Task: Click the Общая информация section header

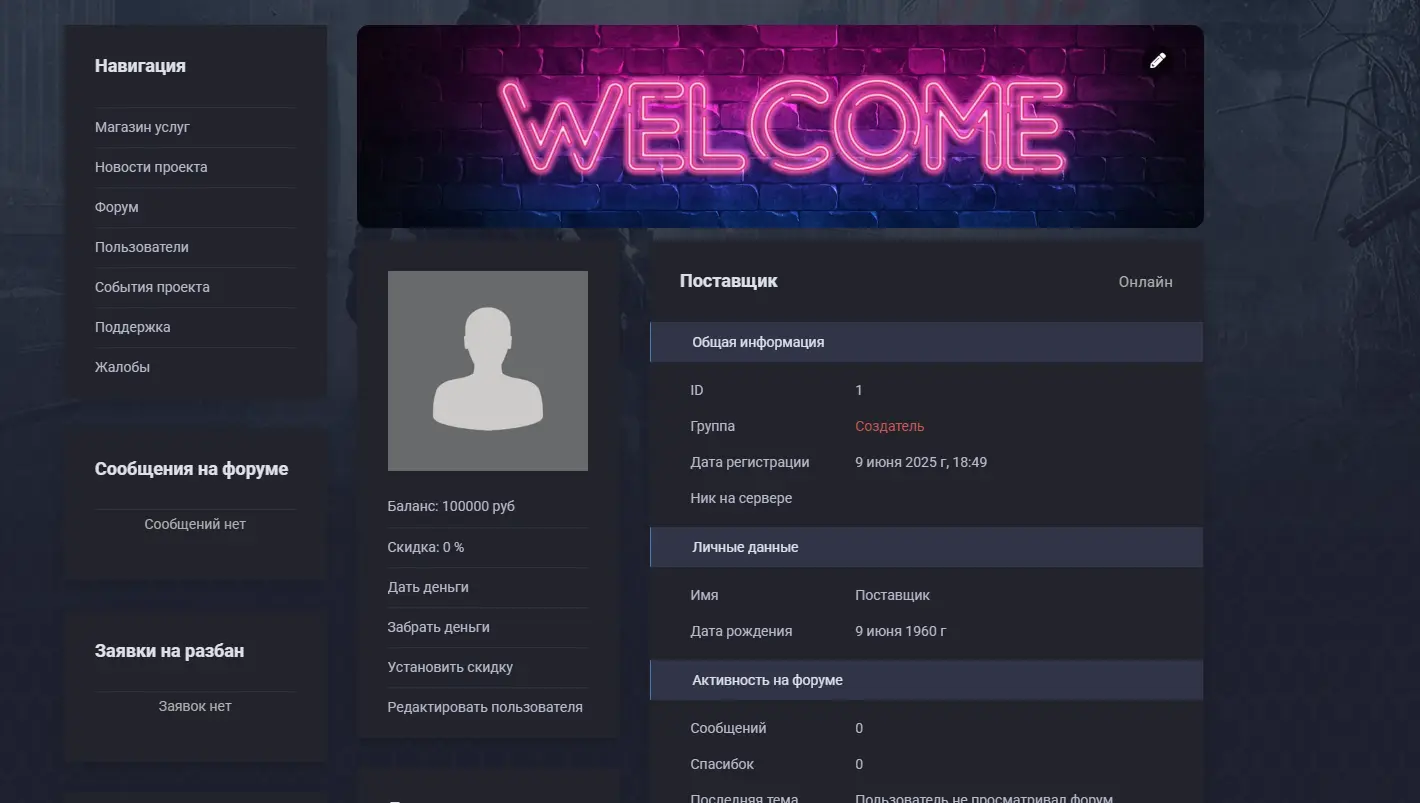Action: coord(926,342)
